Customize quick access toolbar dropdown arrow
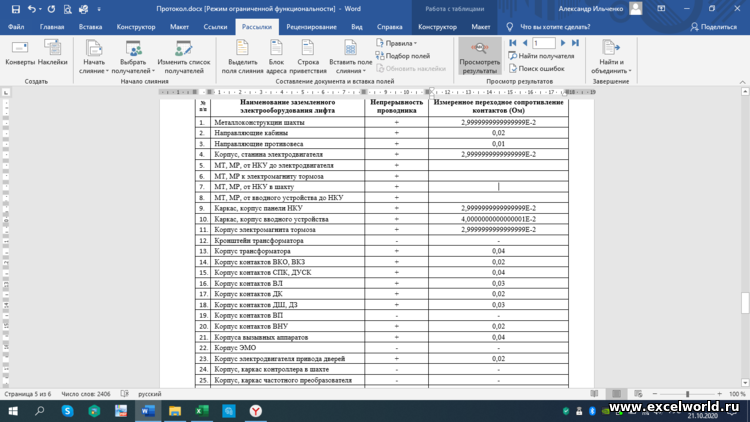750x422 pixels. [99, 9]
